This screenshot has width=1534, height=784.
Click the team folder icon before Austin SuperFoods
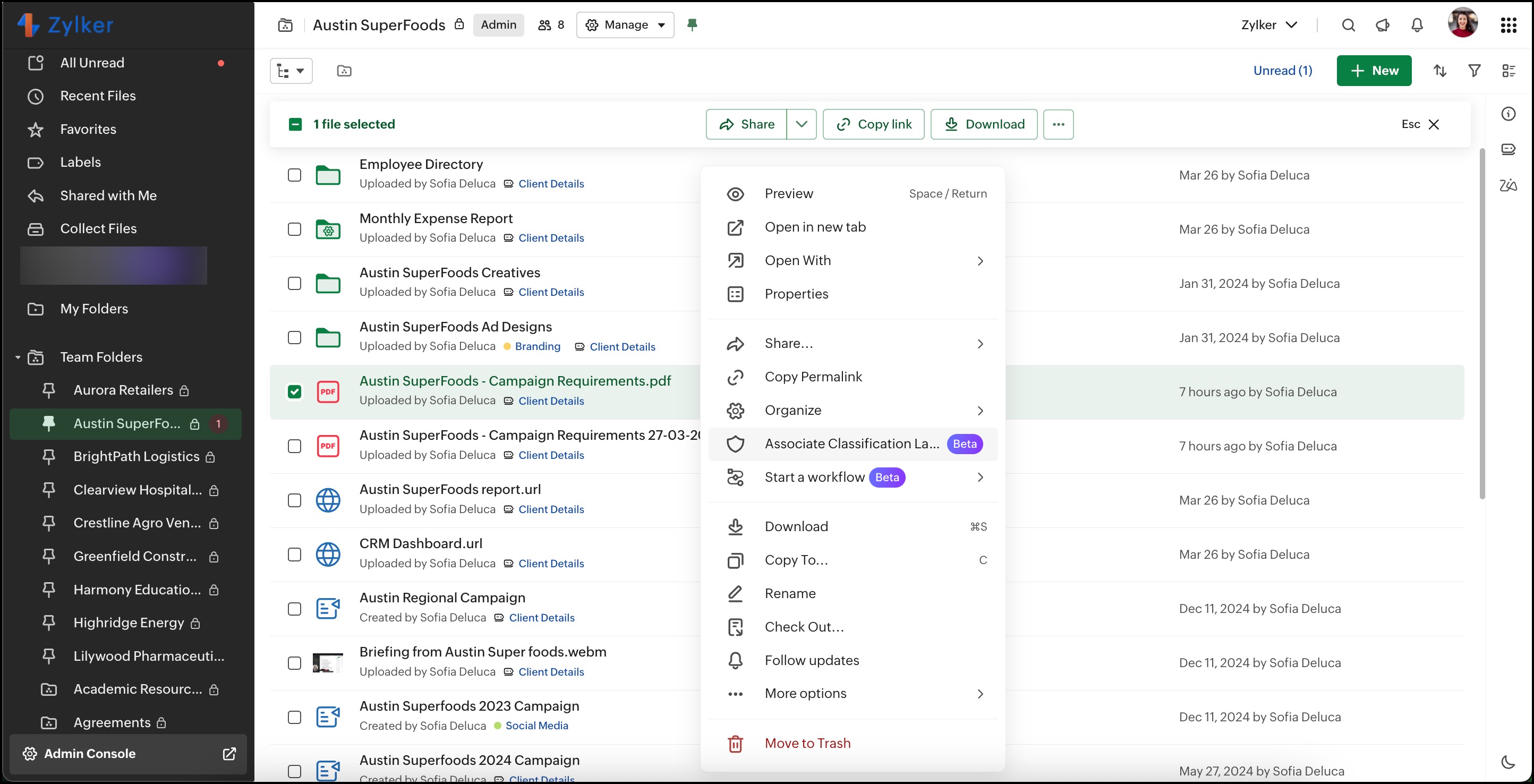285,25
